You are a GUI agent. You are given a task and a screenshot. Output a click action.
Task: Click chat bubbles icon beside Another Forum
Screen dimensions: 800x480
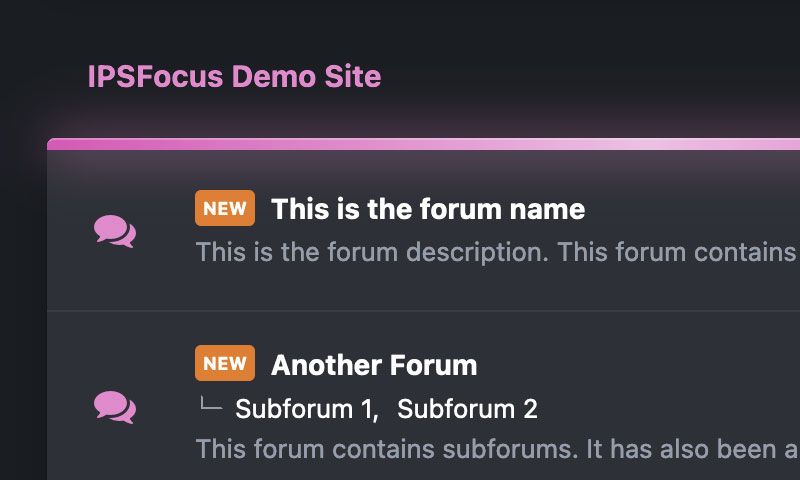(x=115, y=407)
